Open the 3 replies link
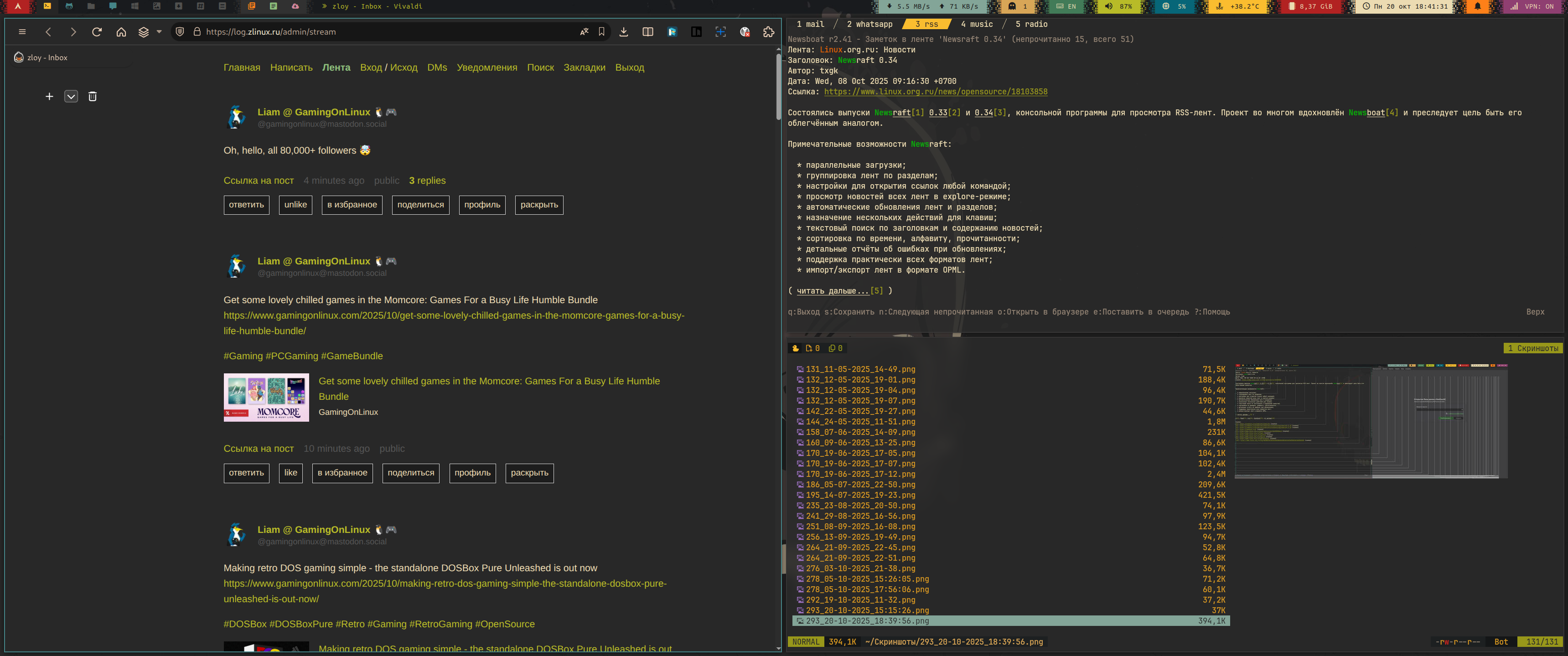The width and height of the screenshot is (1568, 656). (x=427, y=181)
